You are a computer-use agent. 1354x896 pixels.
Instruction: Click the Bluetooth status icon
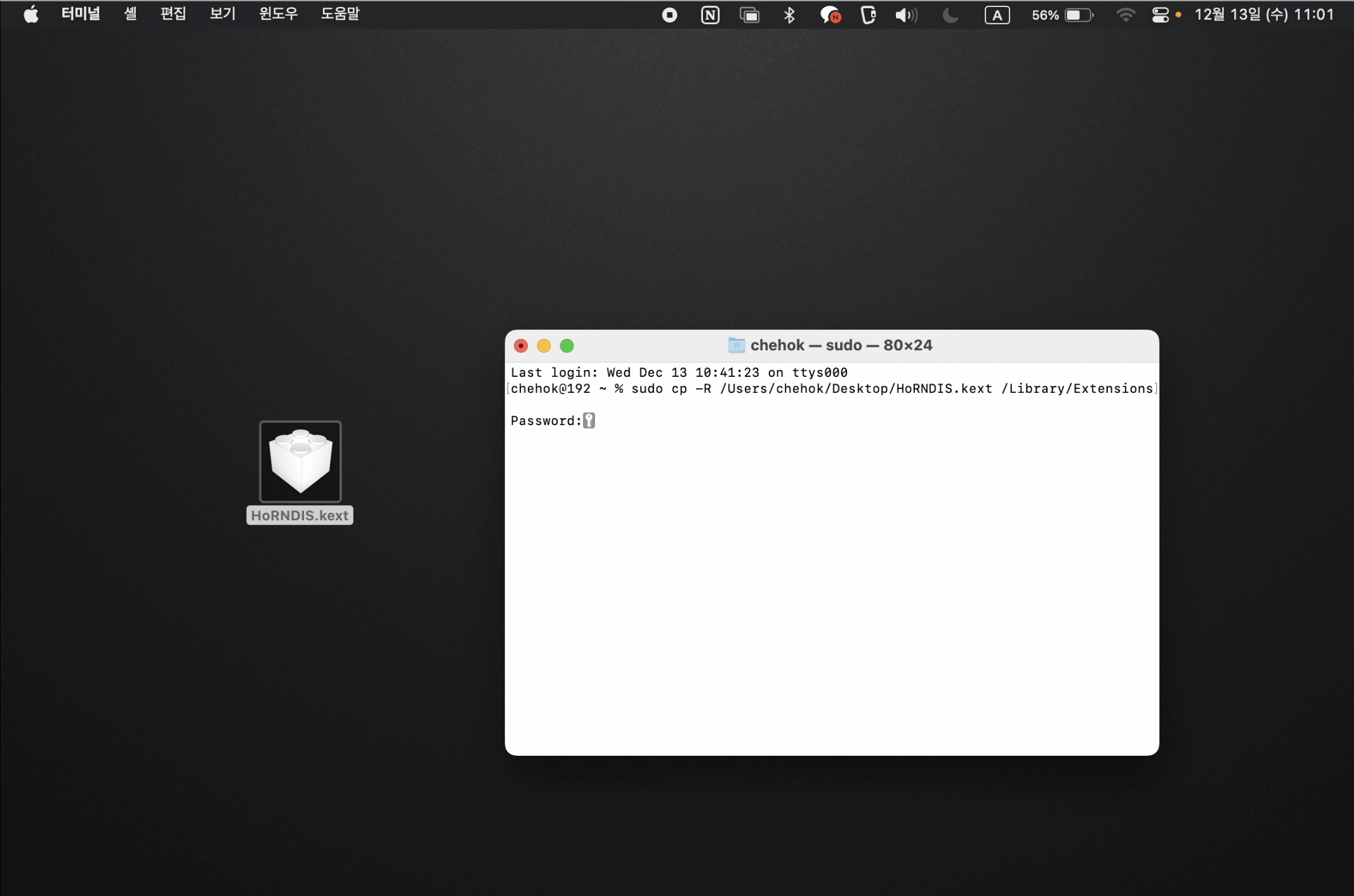(x=789, y=15)
